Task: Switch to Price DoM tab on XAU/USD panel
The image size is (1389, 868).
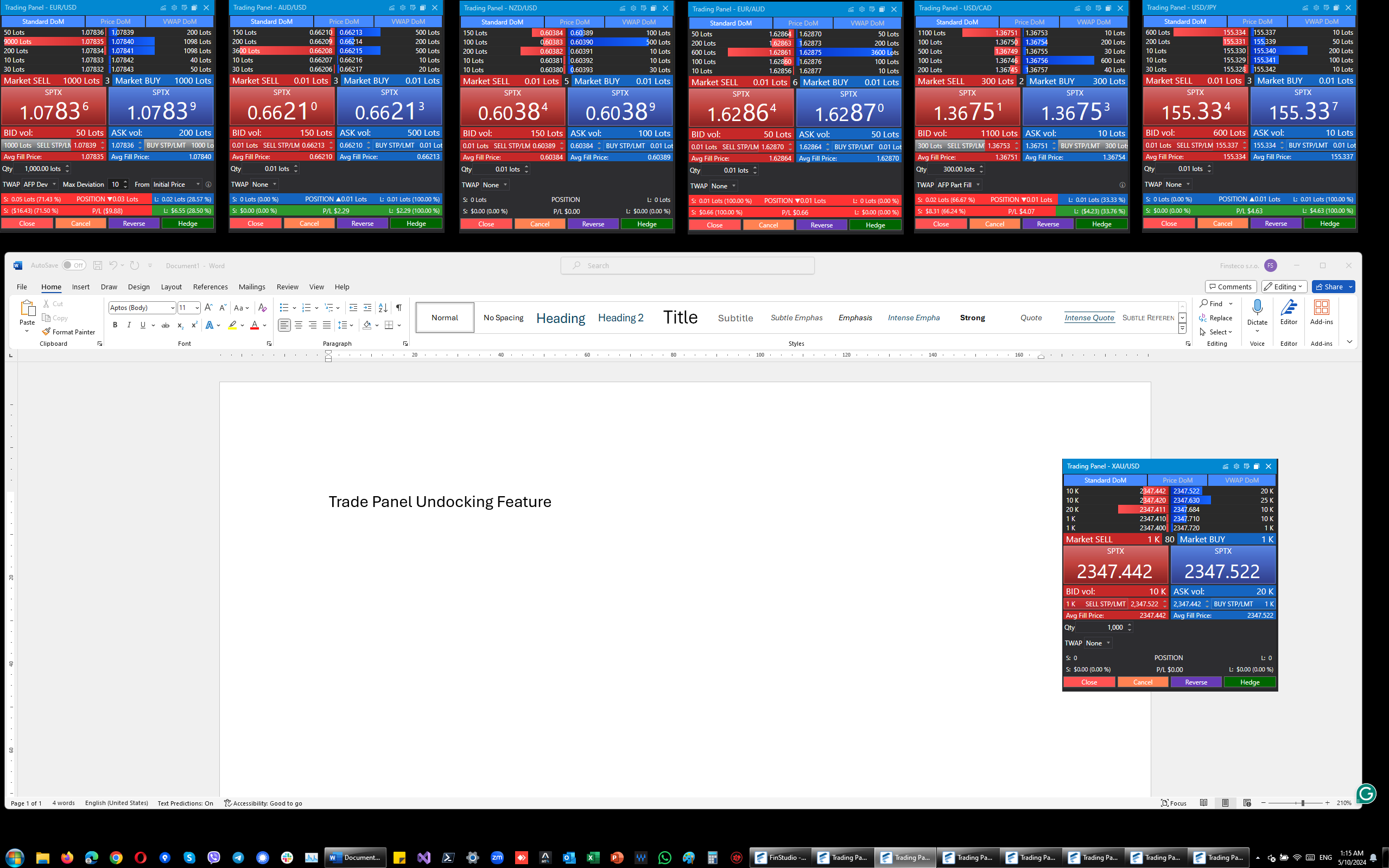Action: click(x=1177, y=480)
